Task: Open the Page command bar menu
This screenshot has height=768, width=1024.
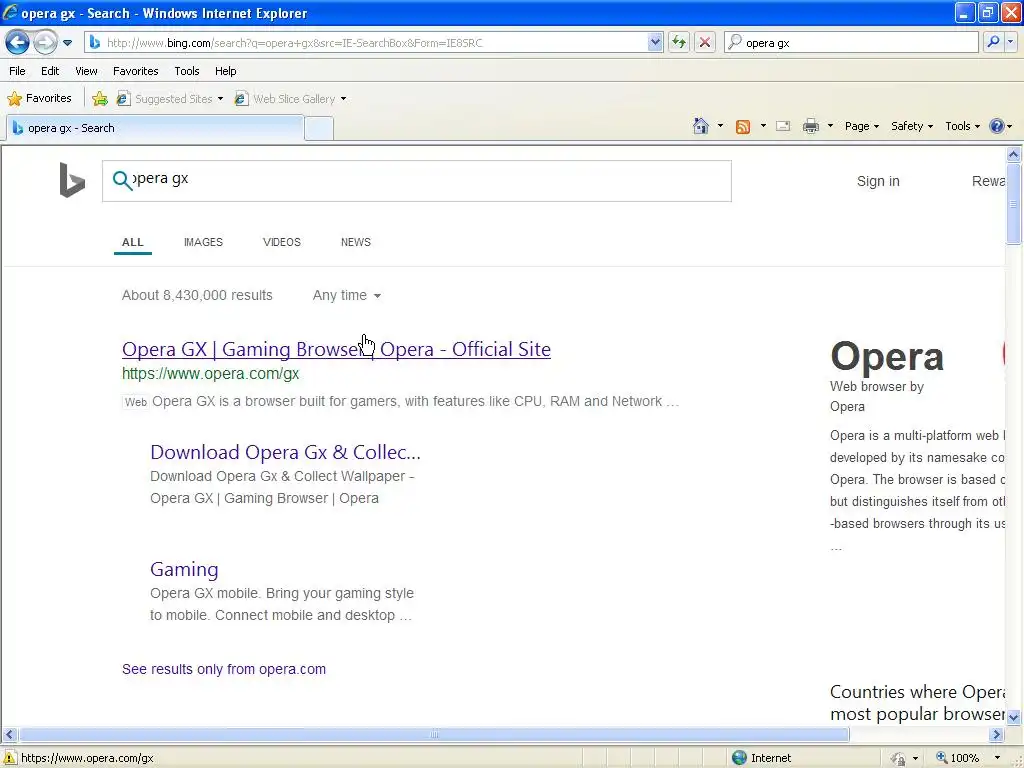Action: (x=861, y=126)
